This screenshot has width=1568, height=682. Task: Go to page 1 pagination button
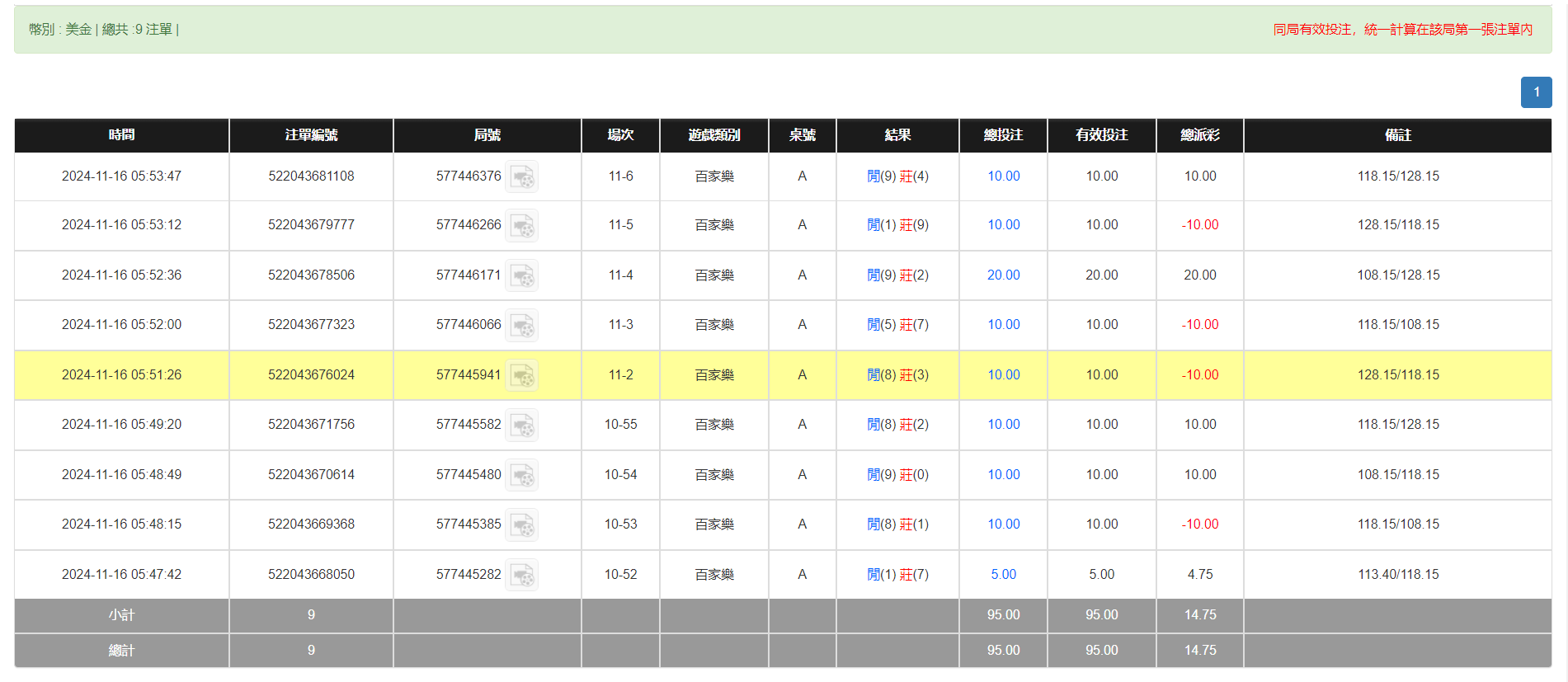pos(1536,92)
